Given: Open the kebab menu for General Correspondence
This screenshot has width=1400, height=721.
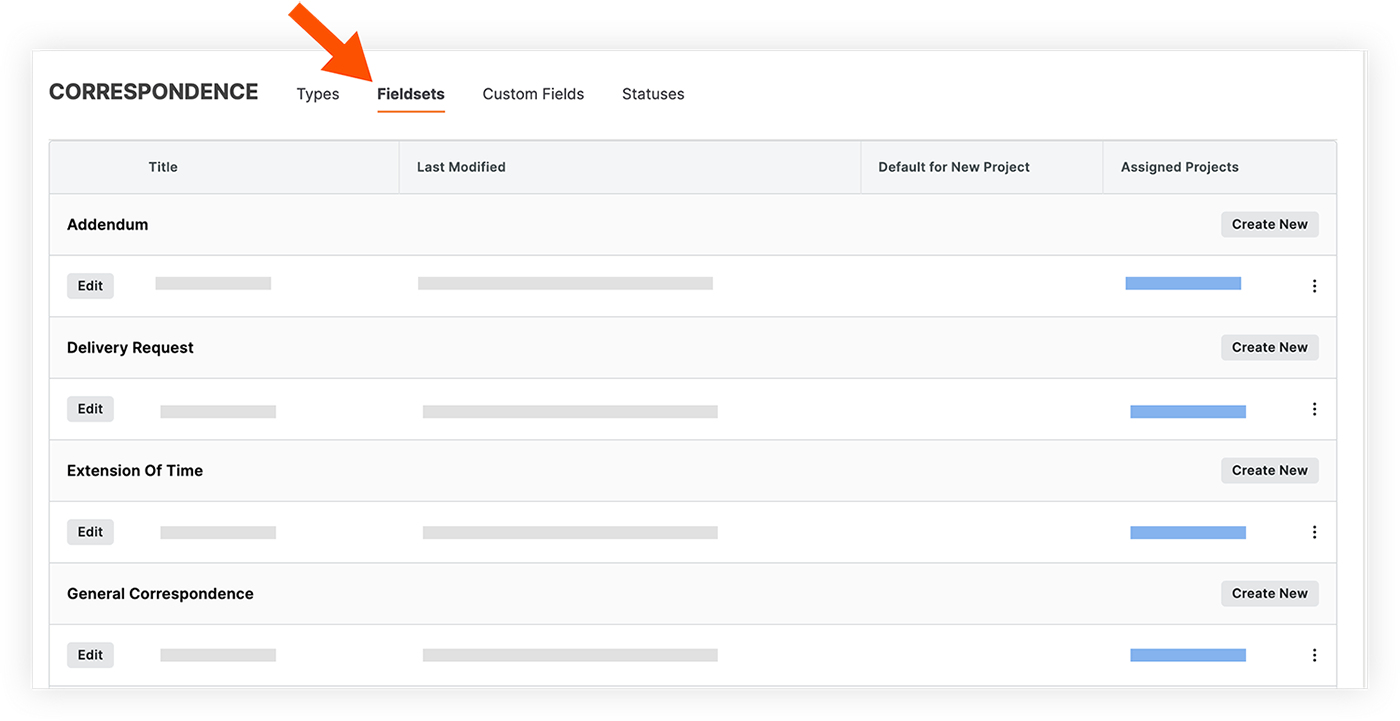Looking at the screenshot, I should click(x=1314, y=654).
